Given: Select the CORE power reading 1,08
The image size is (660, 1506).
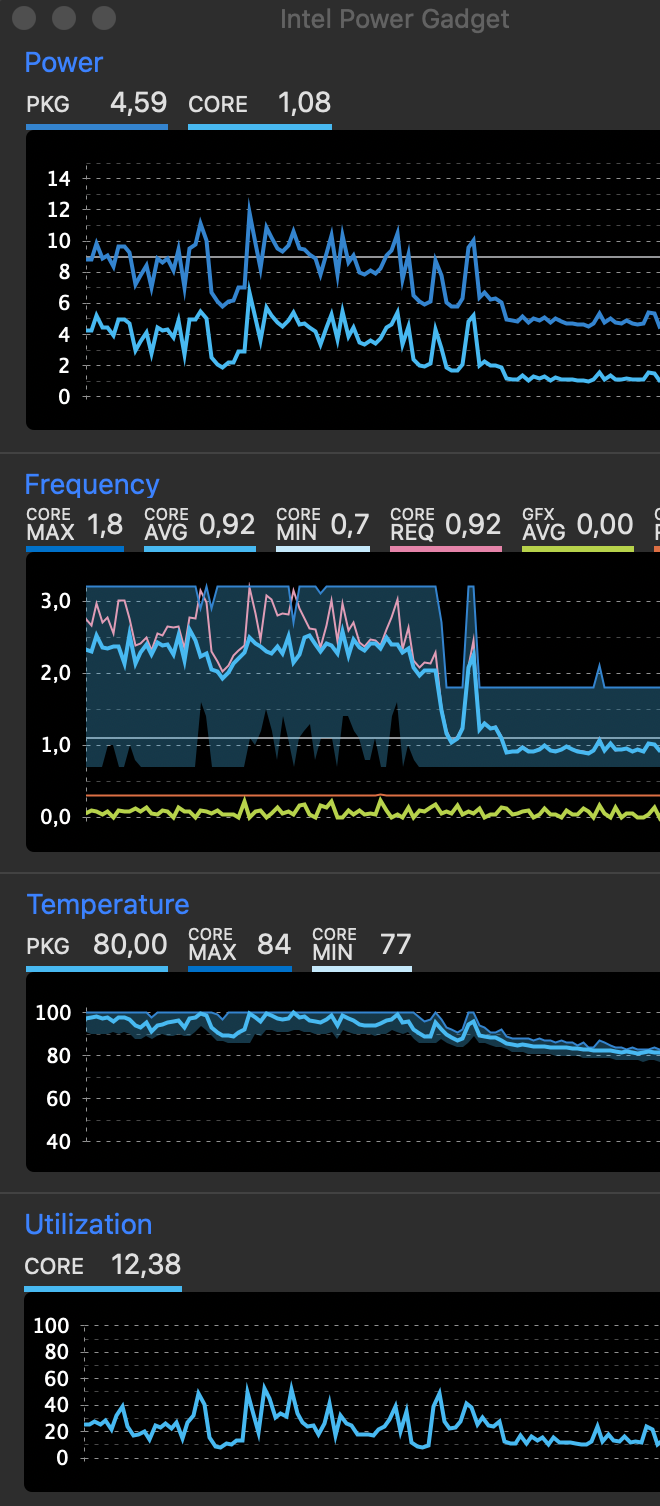Looking at the screenshot, I should (303, 103).
